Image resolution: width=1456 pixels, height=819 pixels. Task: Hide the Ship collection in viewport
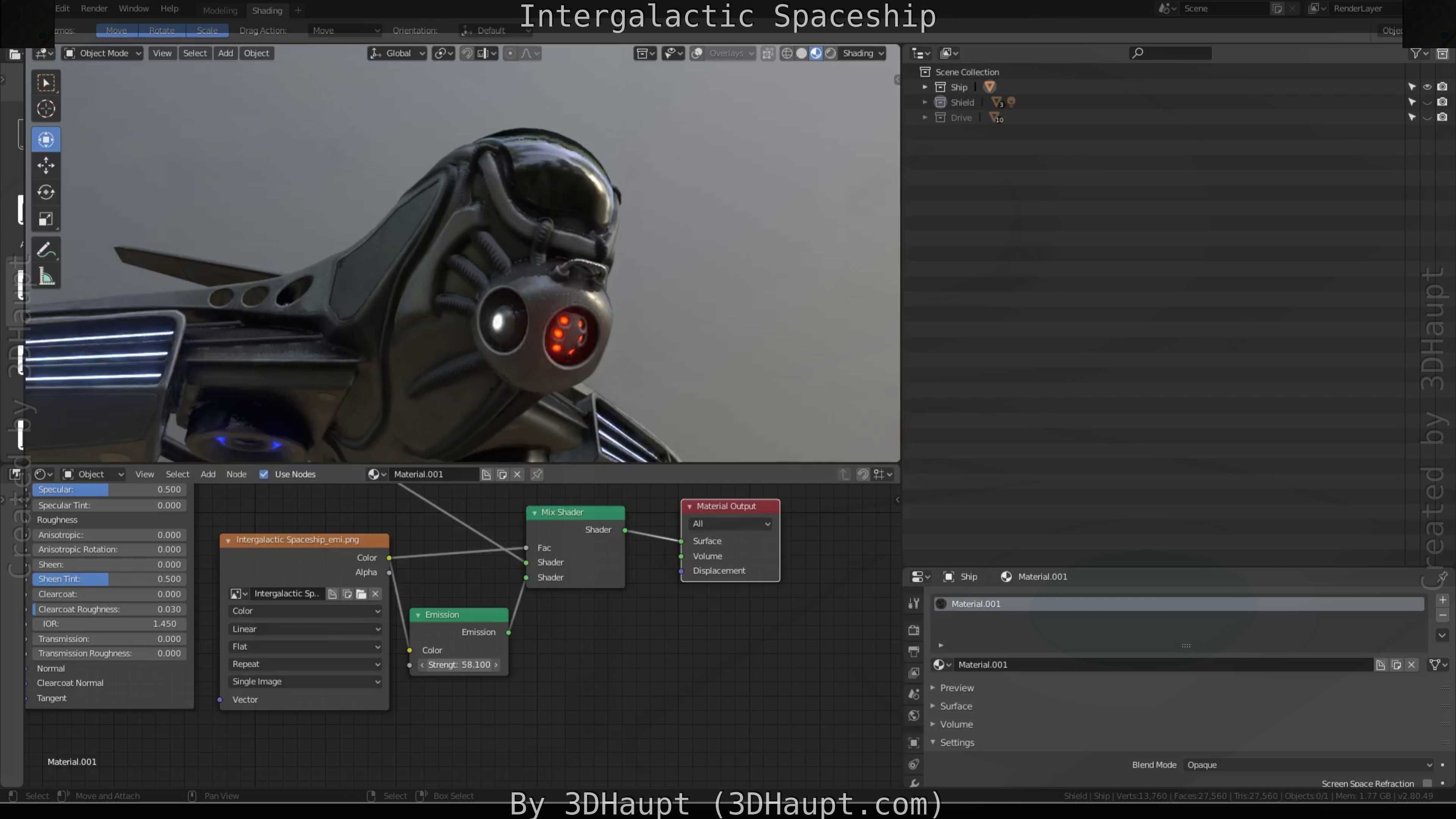click(1426, 87)
